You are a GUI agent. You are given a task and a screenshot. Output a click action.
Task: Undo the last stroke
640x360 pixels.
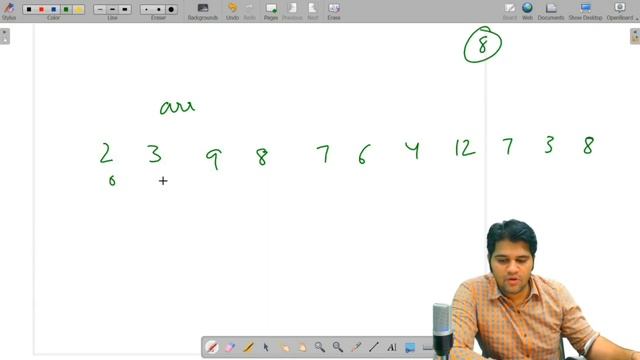[232, 11]
